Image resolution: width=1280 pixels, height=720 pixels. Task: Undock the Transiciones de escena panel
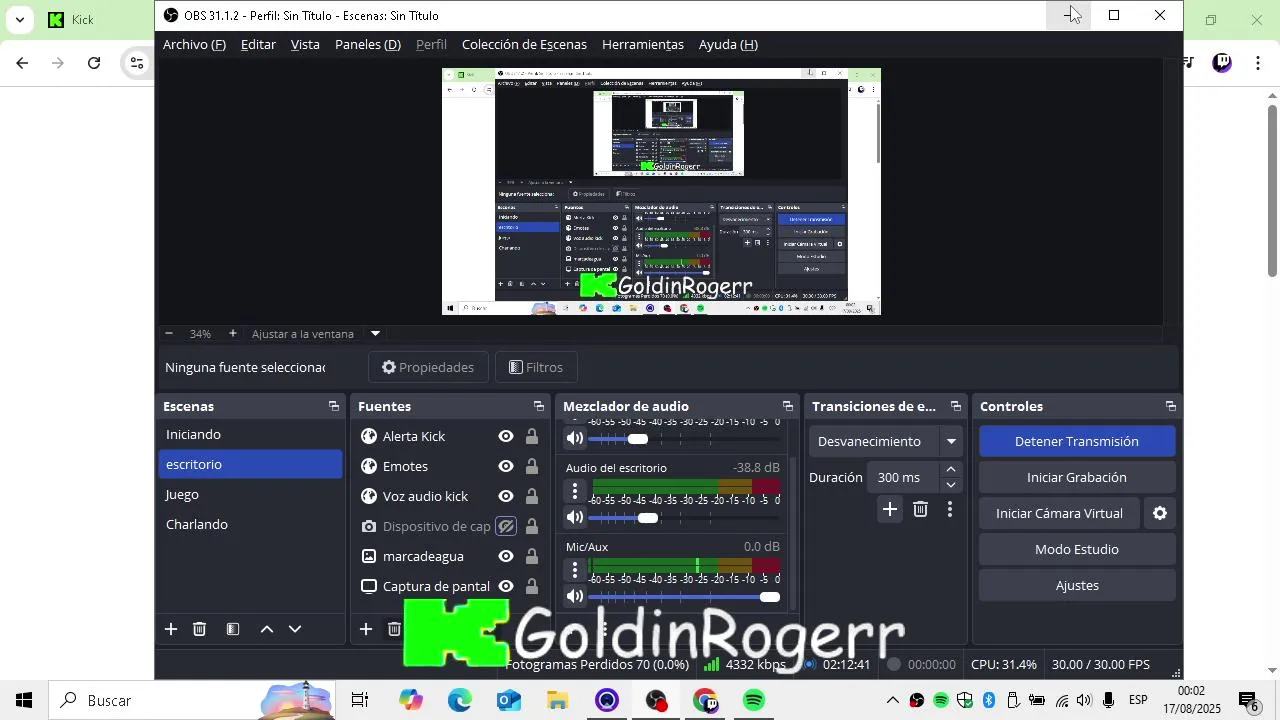(955, 406)
